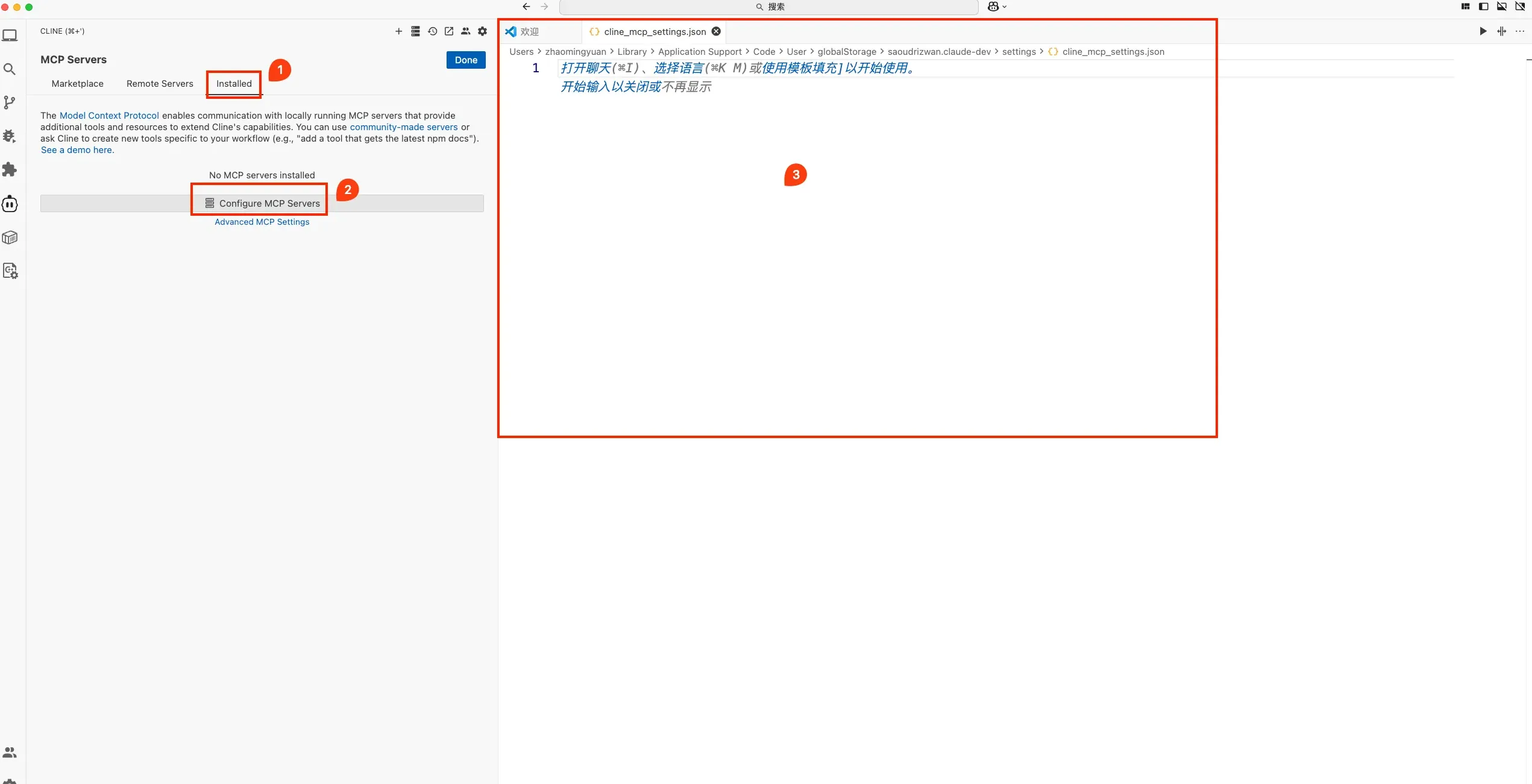The height and width of the screenshot is (784, 1532).
Task: Open Cline in editor popout icon
Action: click(449, 31)
